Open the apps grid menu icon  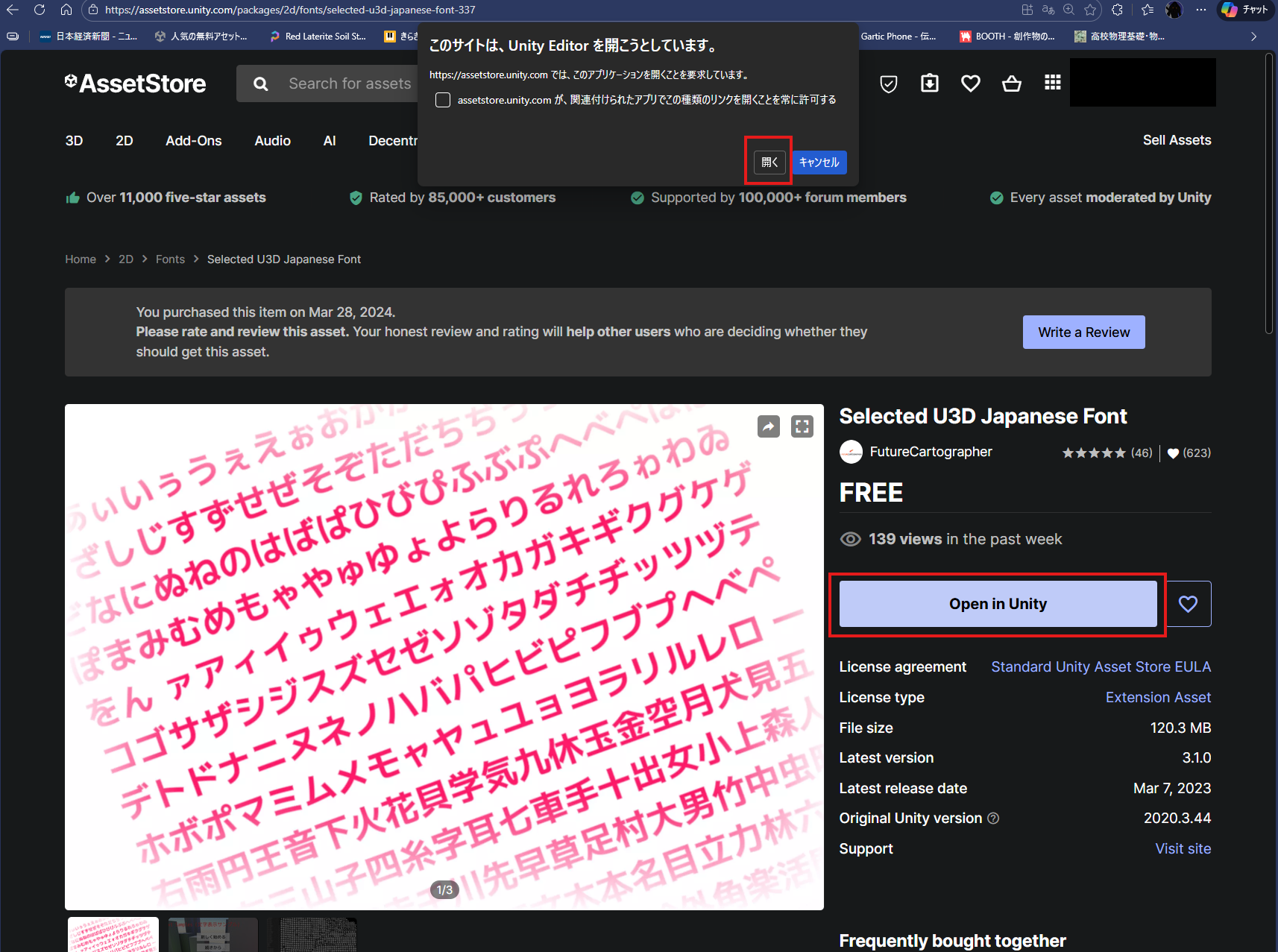(x=1052, y=83)
